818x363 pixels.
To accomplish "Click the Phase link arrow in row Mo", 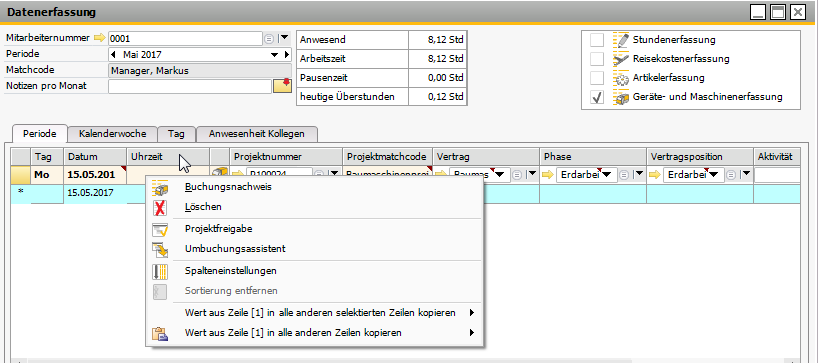I will pyautogui.click(x=548, y=175).
